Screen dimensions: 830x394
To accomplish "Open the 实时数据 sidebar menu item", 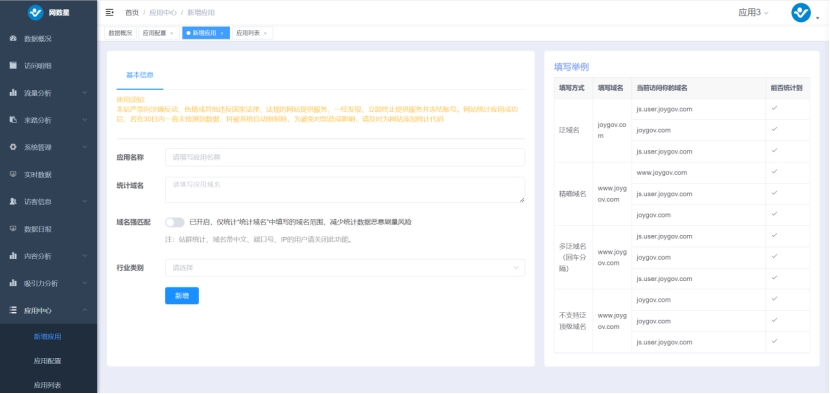I will coord(48,174).
